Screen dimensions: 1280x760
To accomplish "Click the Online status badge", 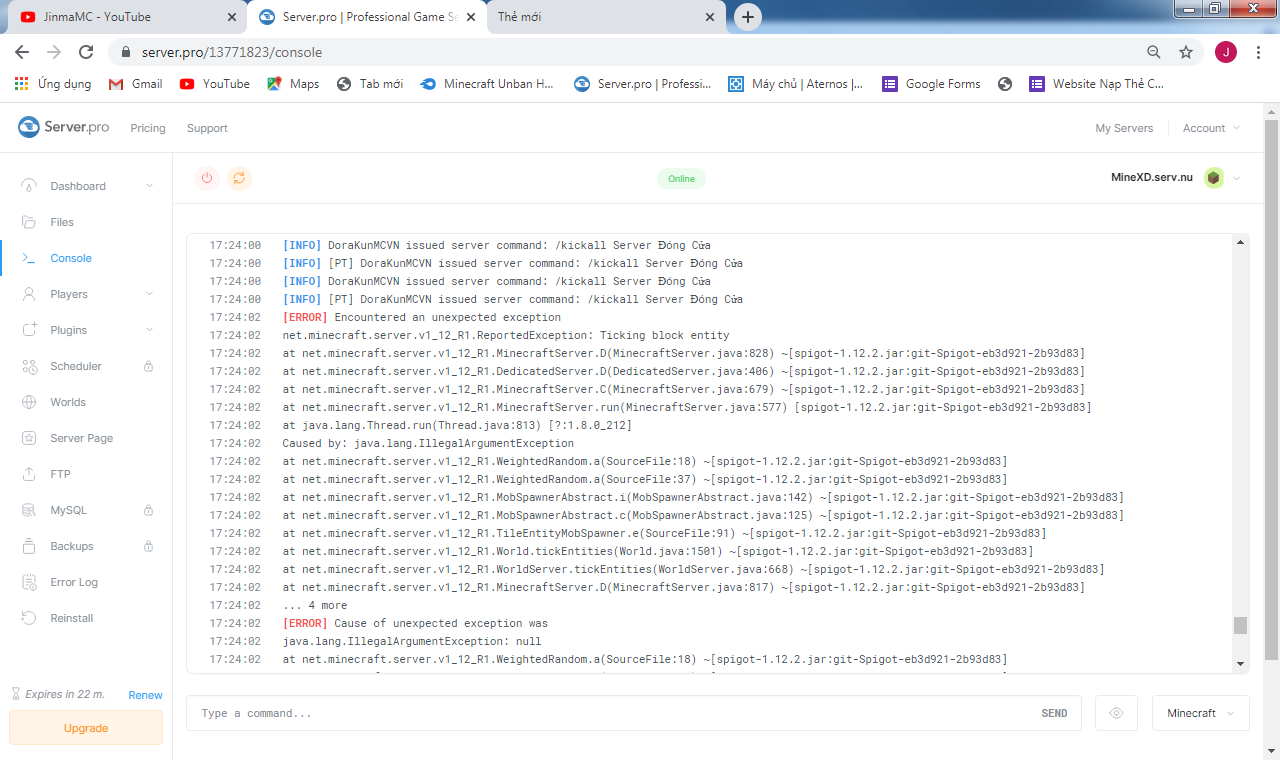I will pos(681,179).
